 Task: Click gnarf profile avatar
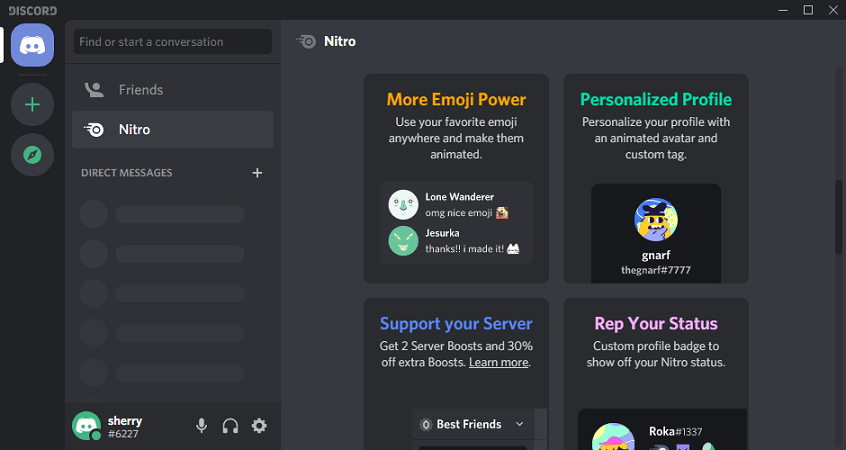point(656,220)
